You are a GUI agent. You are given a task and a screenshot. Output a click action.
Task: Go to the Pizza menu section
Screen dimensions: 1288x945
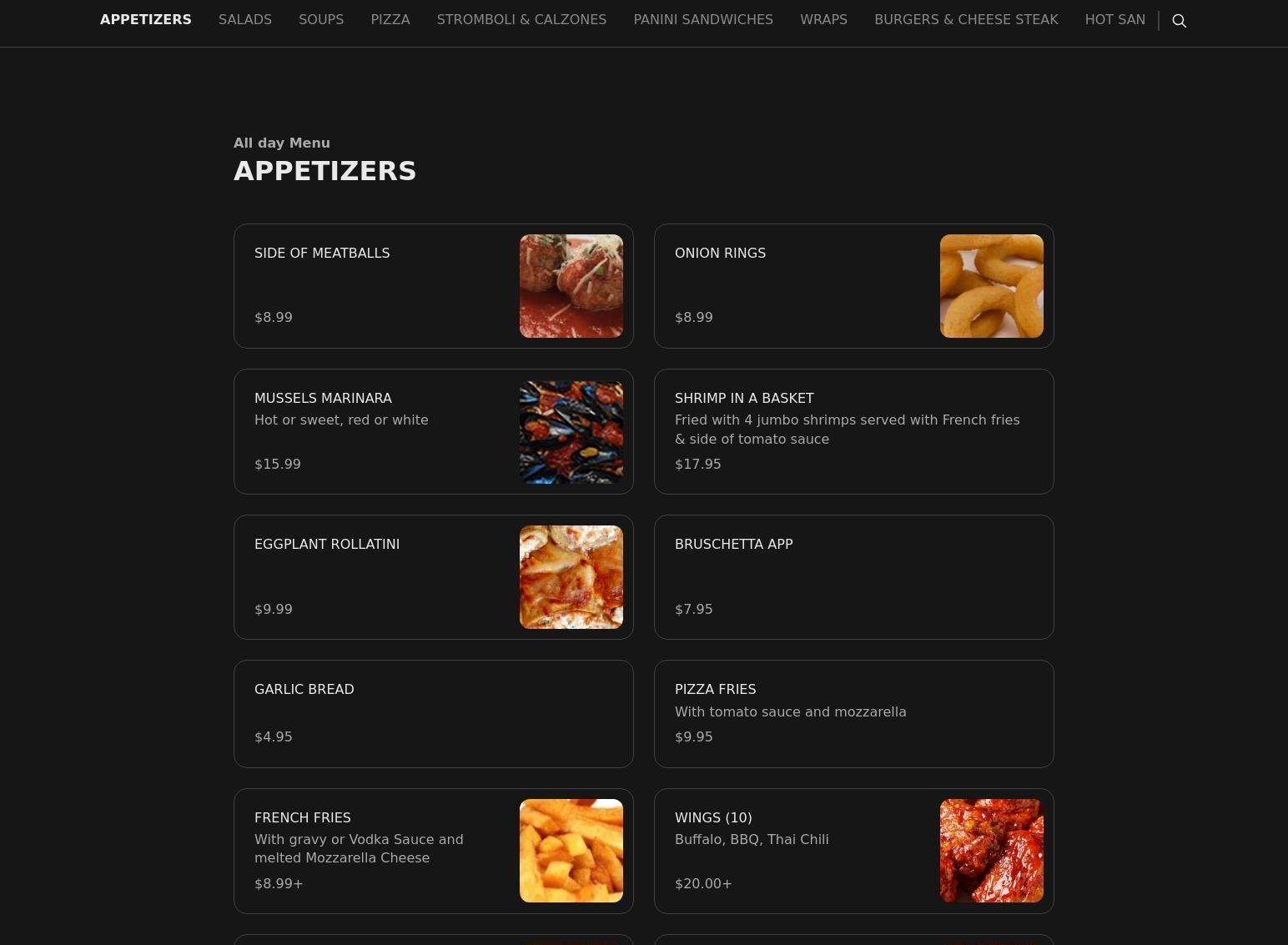tap(390, 19)
